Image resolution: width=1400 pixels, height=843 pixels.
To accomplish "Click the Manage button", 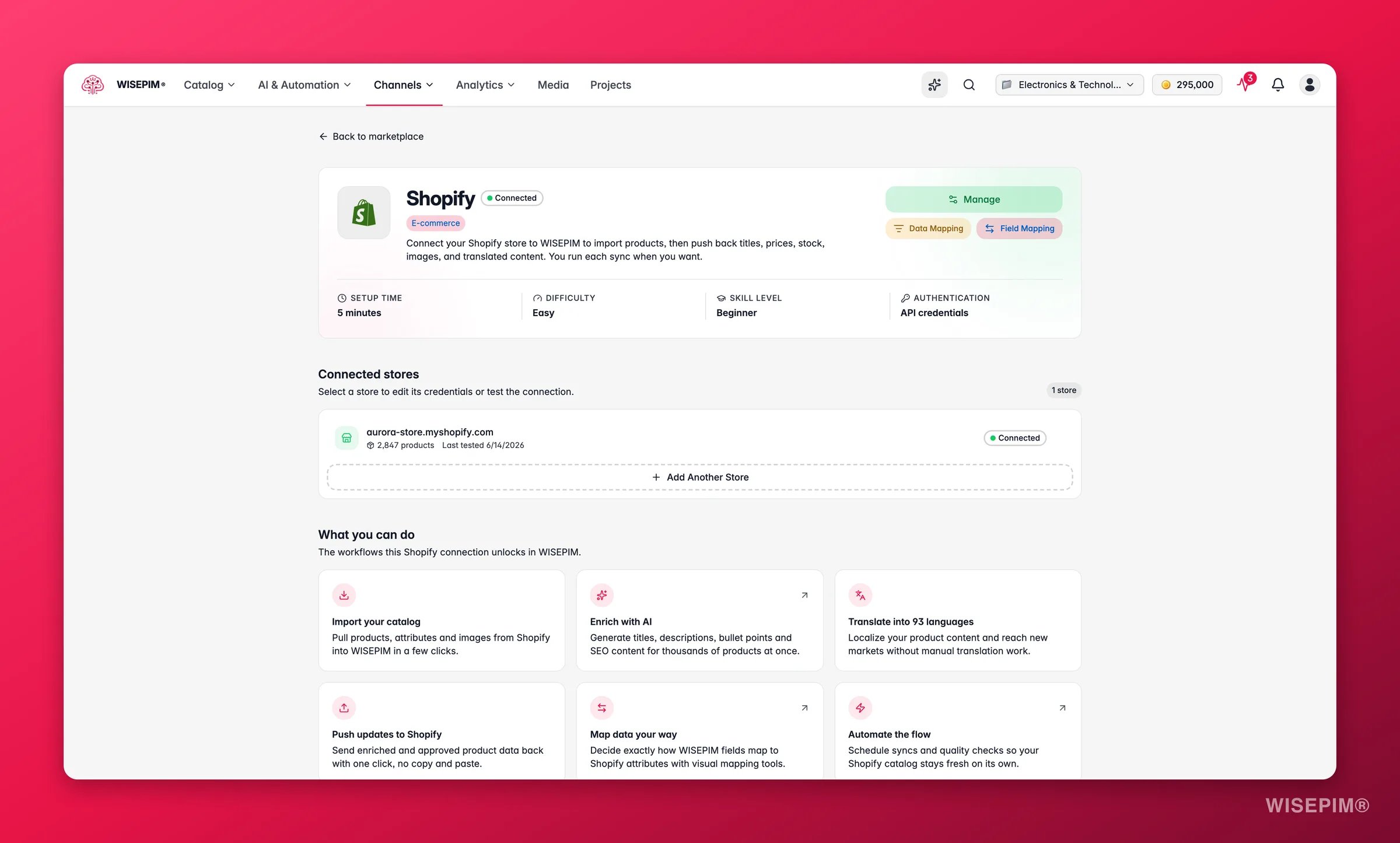I will click(x=974, y=200).
